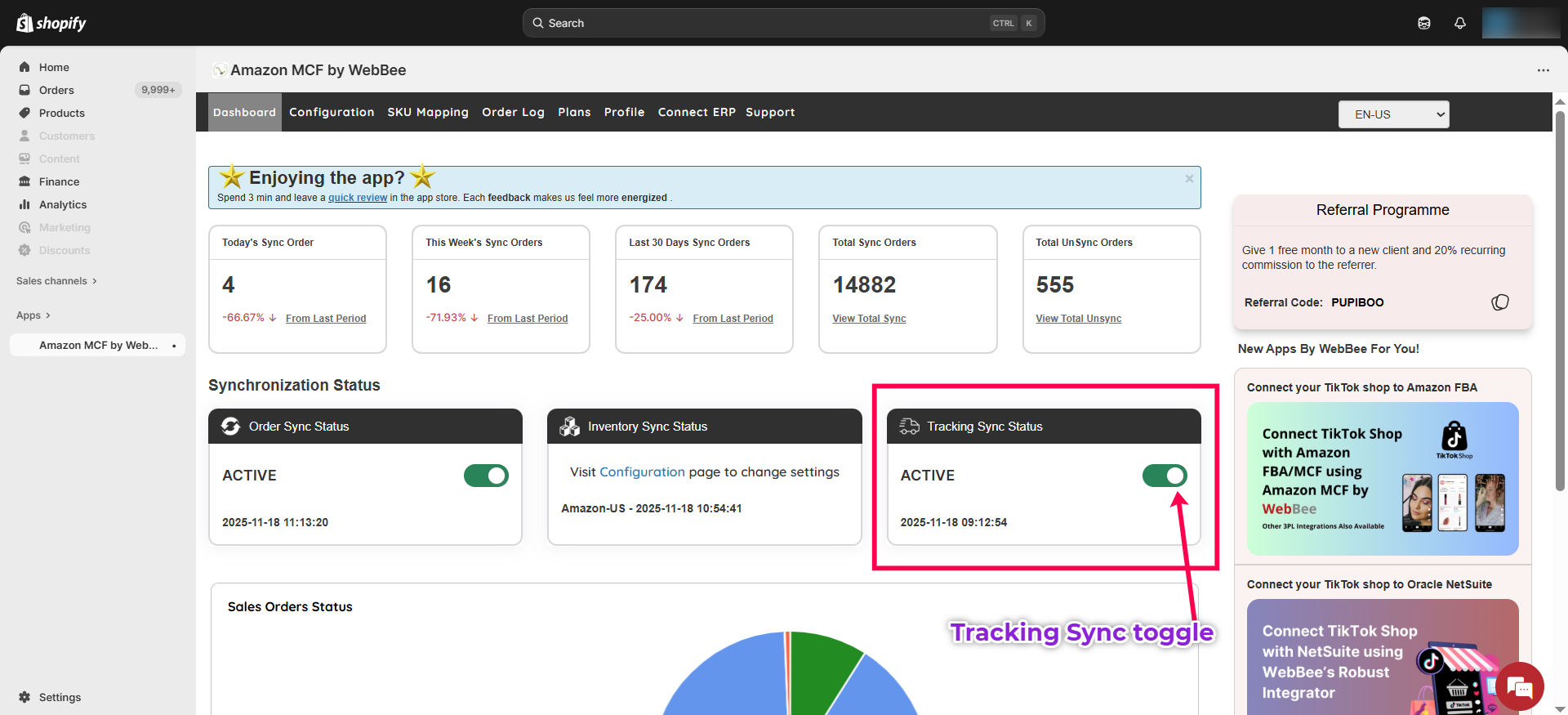Click the TikTok Shop Amazon FBA banner
This screenshot has height=715, width=1568.
coord(1382,479)
